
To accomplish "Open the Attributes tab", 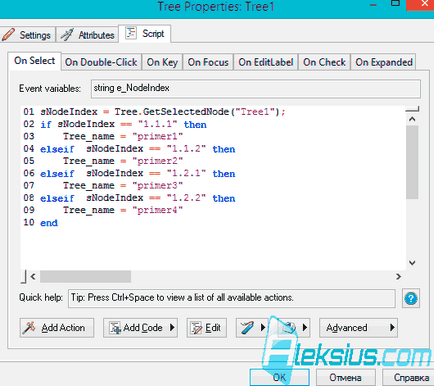I will [87, 35].
